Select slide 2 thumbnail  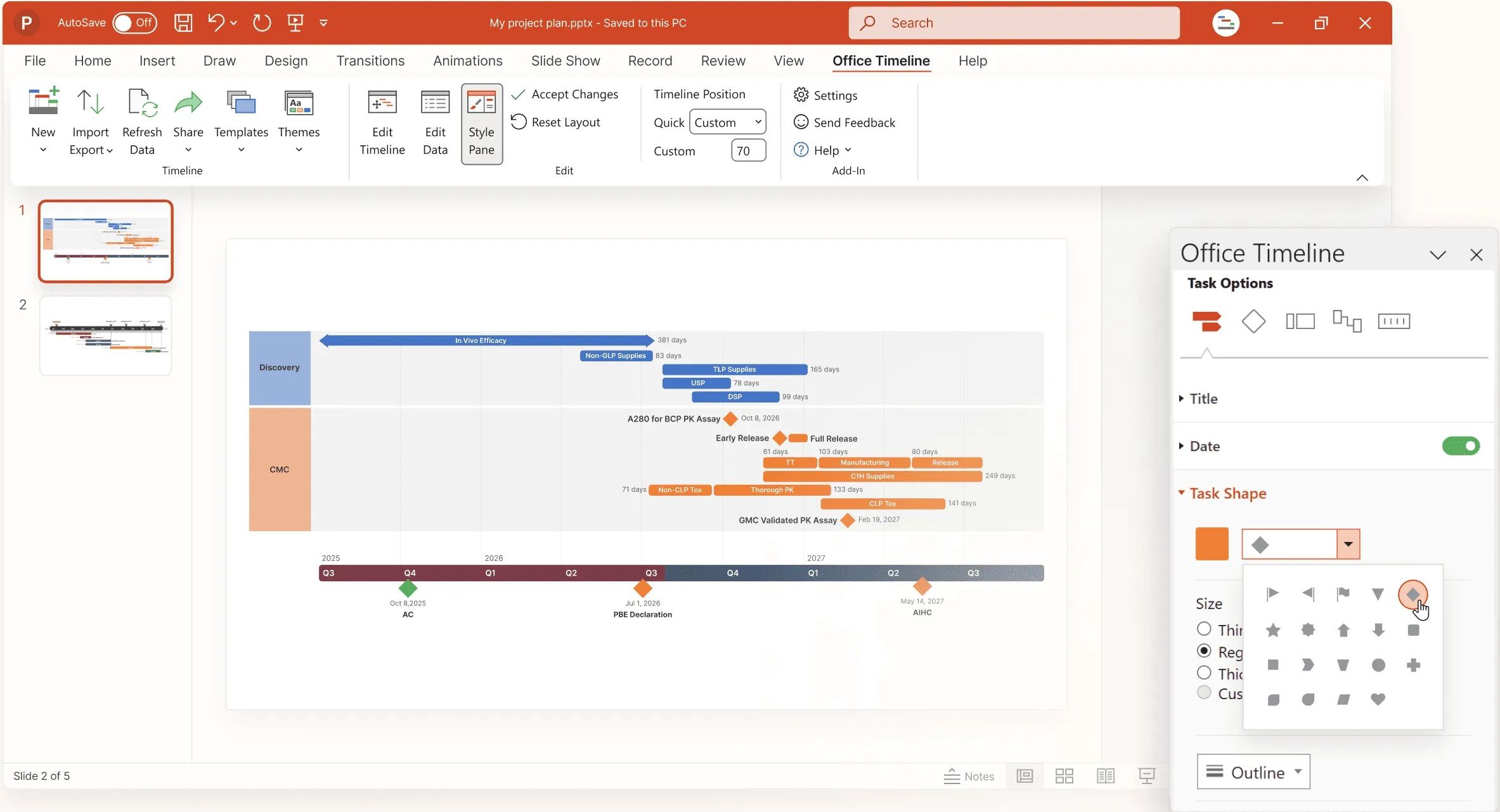click(x=105, y=335)
